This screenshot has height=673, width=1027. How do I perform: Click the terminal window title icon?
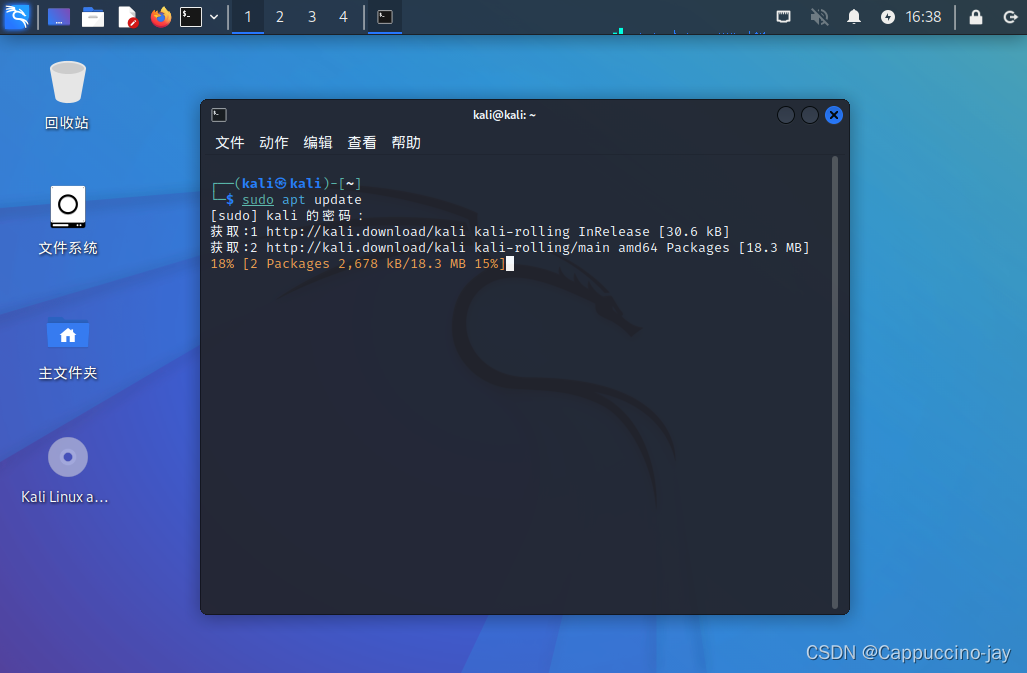[x=219, y=115]
